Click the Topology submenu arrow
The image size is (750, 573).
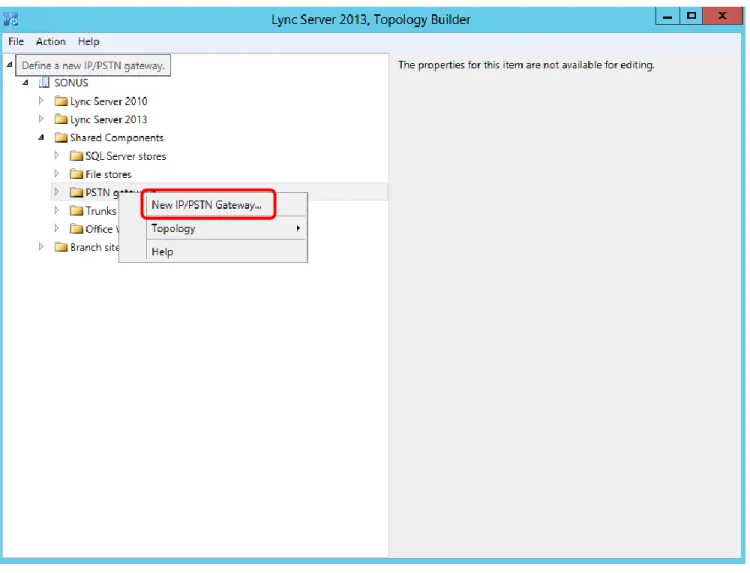click(298, 228)
